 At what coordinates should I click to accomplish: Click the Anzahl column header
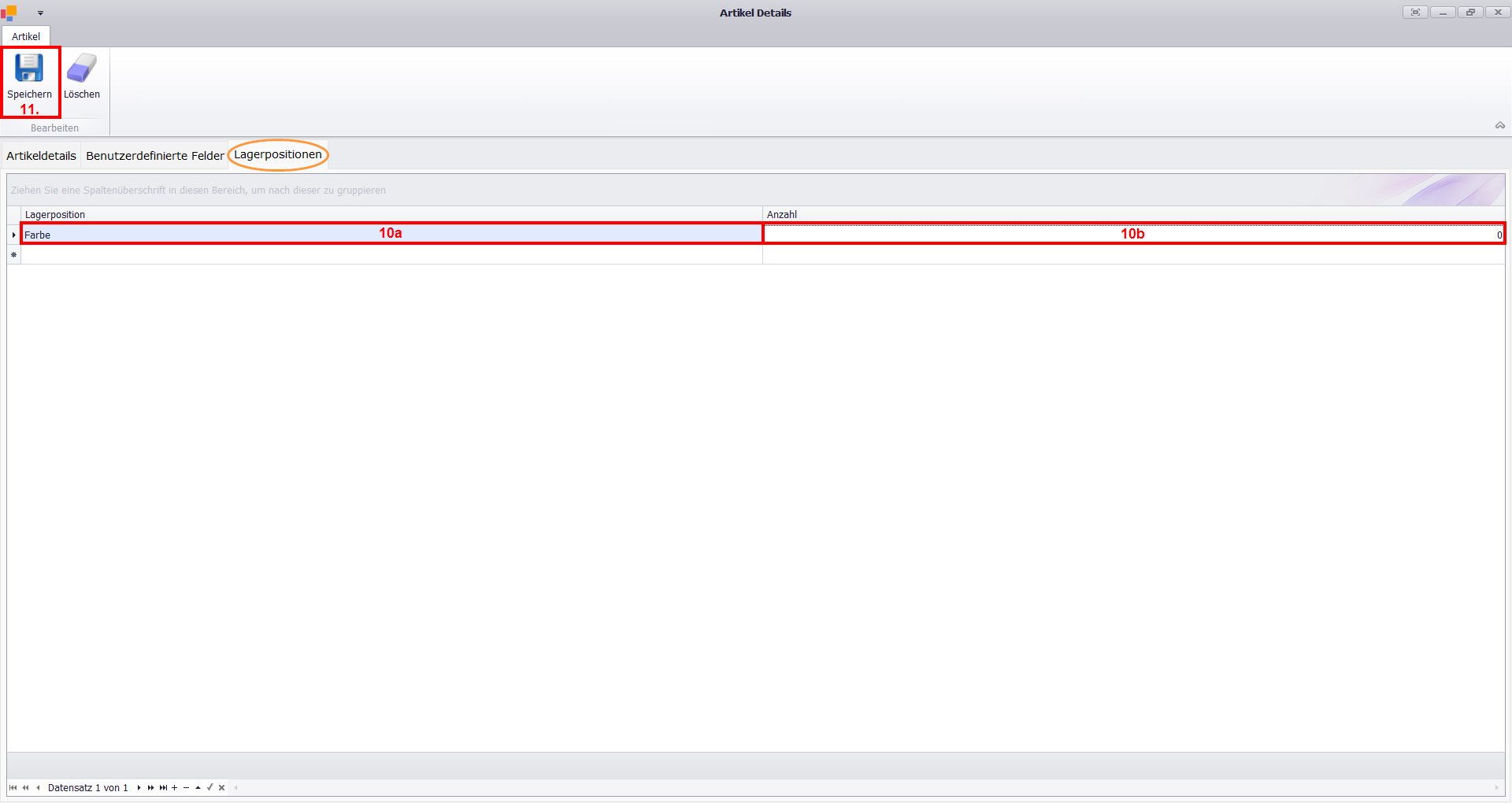pos(1132,214)
